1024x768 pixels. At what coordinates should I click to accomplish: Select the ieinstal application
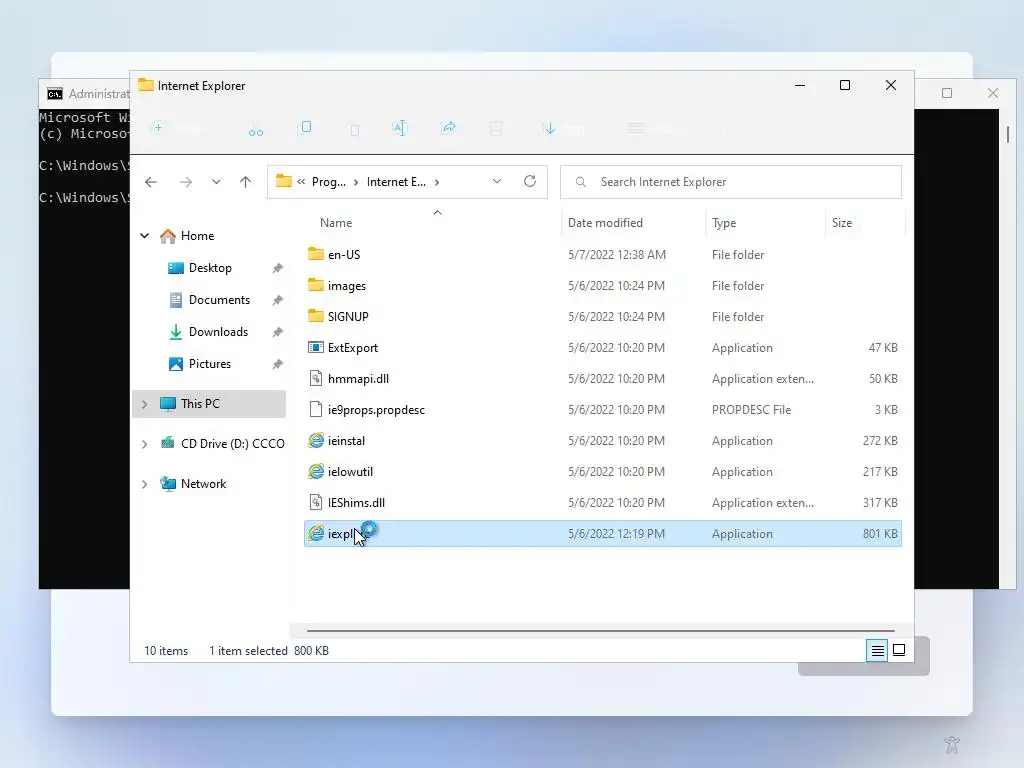[x=346, y=441]
